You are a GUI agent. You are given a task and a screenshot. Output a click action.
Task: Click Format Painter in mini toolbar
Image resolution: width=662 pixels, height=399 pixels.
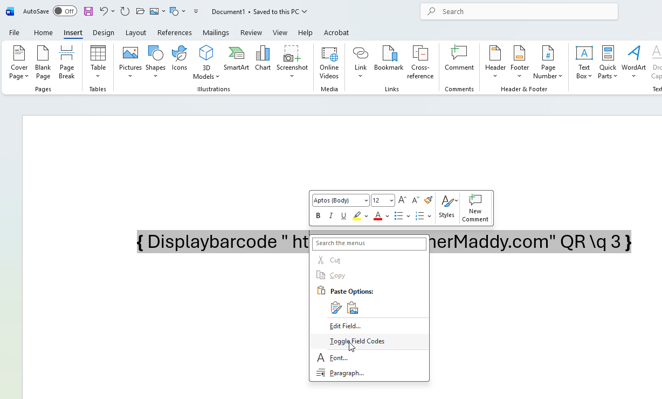tap(428, 200)
